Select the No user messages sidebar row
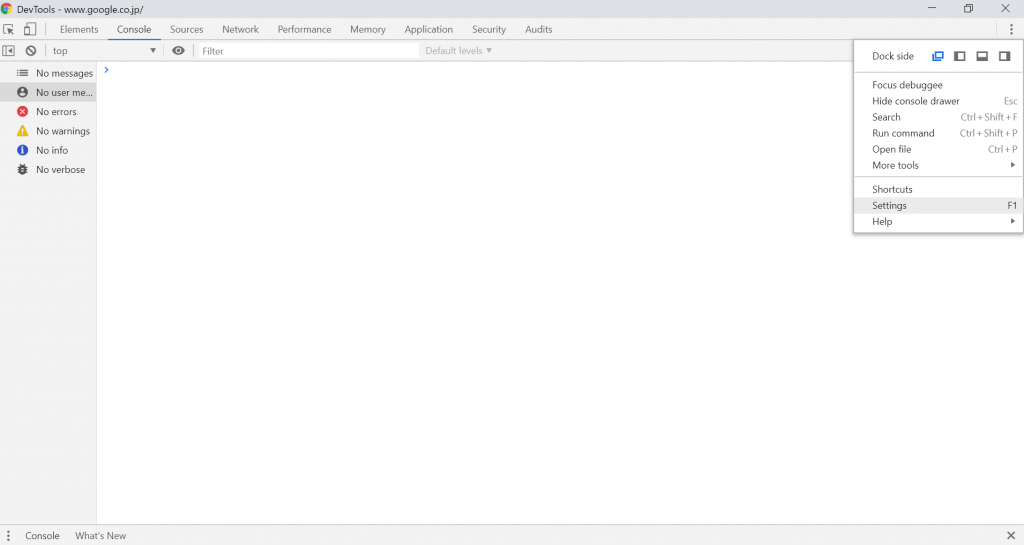The height and width of the screenshot is (545, 1024). (48, 92)
